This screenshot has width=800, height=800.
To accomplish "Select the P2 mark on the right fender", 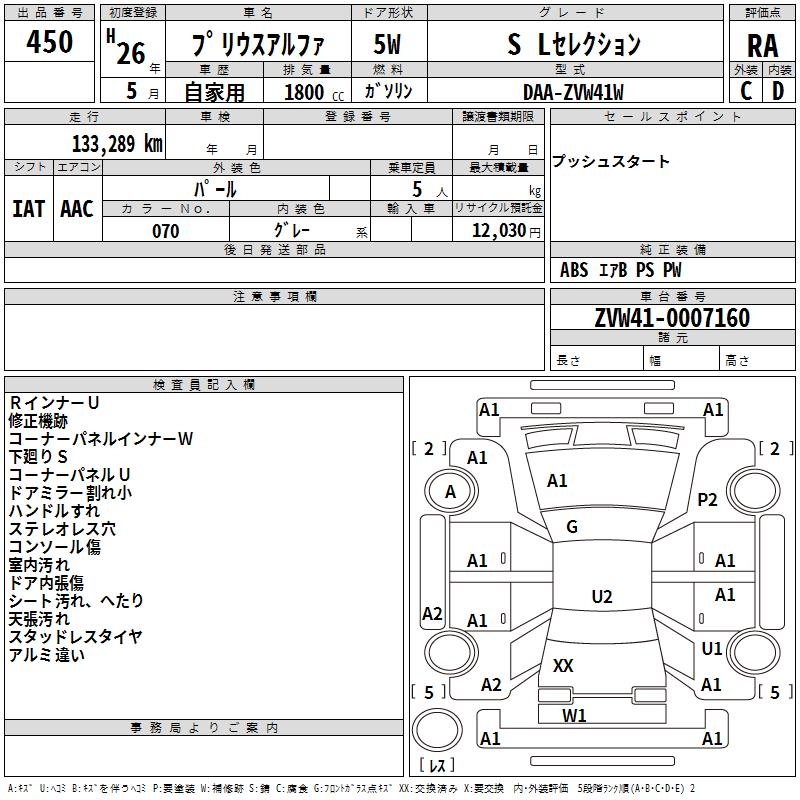I will 707,499.
